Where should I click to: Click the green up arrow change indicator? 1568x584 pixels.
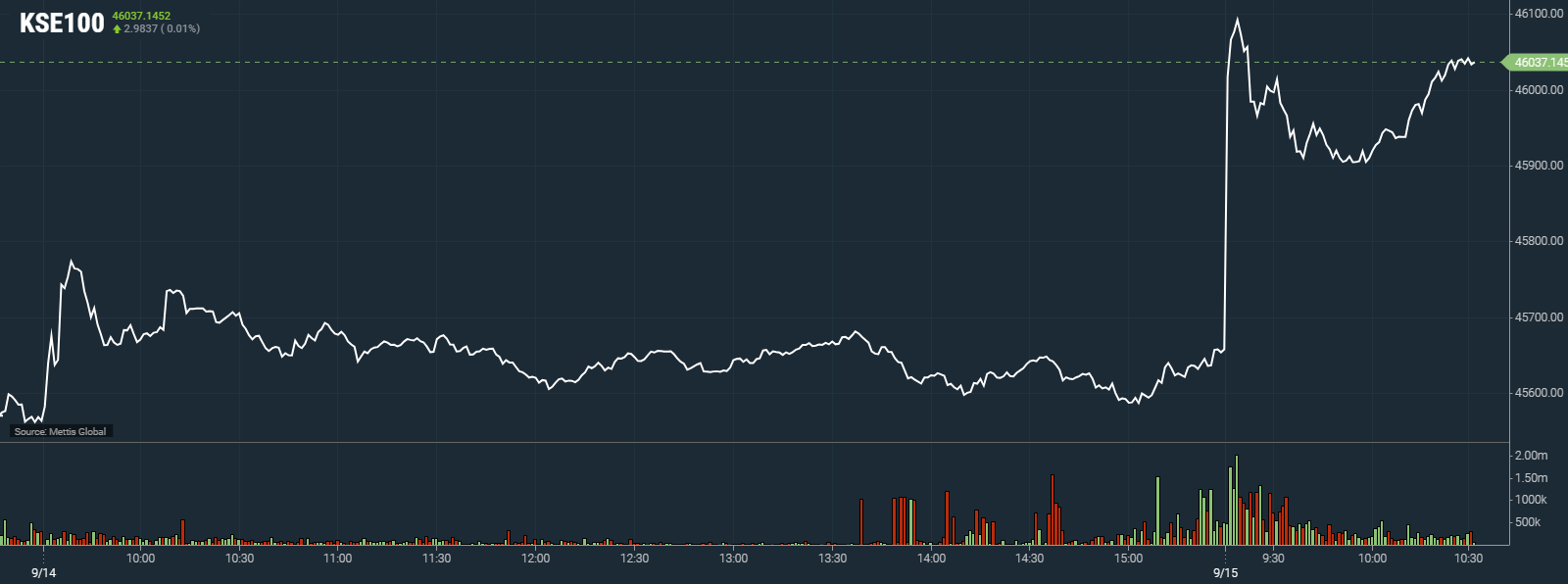pos(117,29)
